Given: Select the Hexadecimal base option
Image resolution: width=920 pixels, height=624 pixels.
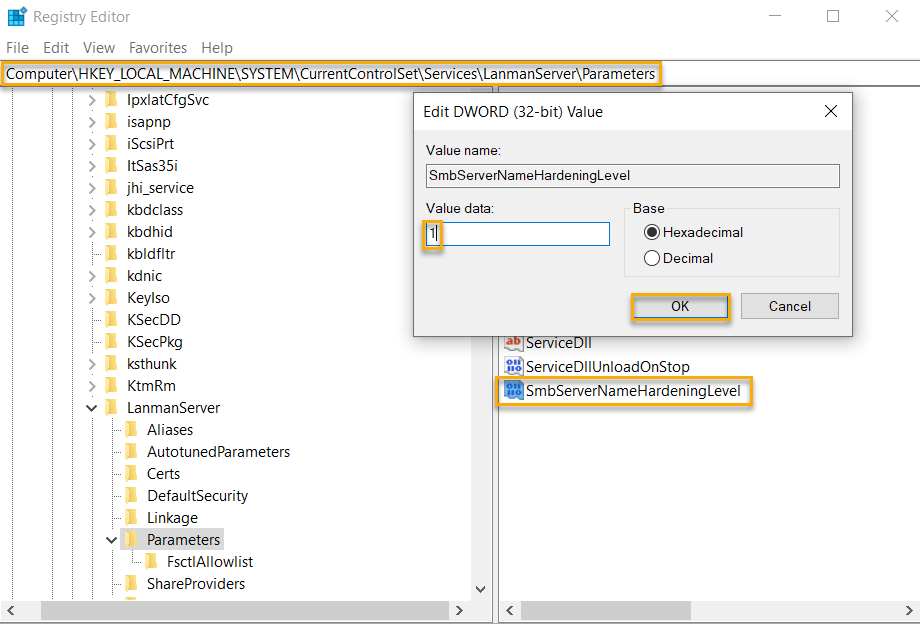Looking at the screenshot, I should pyautogui.click(x=655, y=231).
